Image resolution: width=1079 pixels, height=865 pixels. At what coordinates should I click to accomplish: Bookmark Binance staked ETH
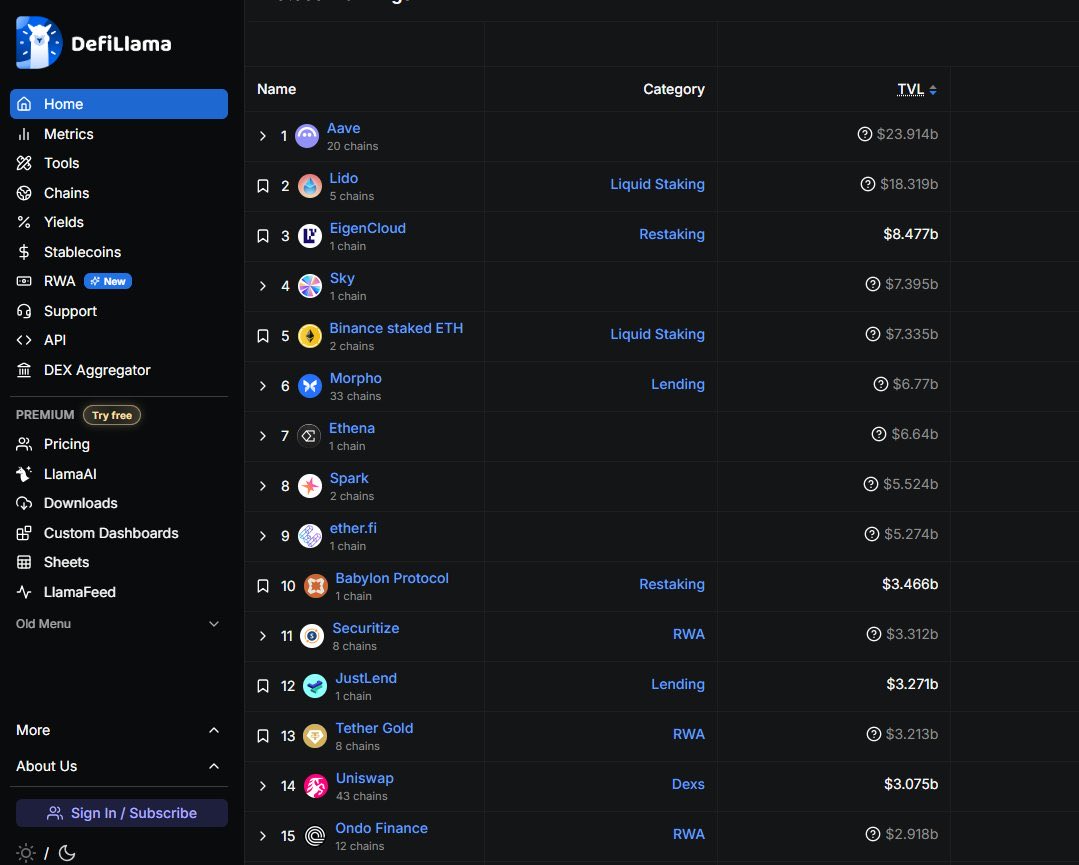tap(263, 336)
